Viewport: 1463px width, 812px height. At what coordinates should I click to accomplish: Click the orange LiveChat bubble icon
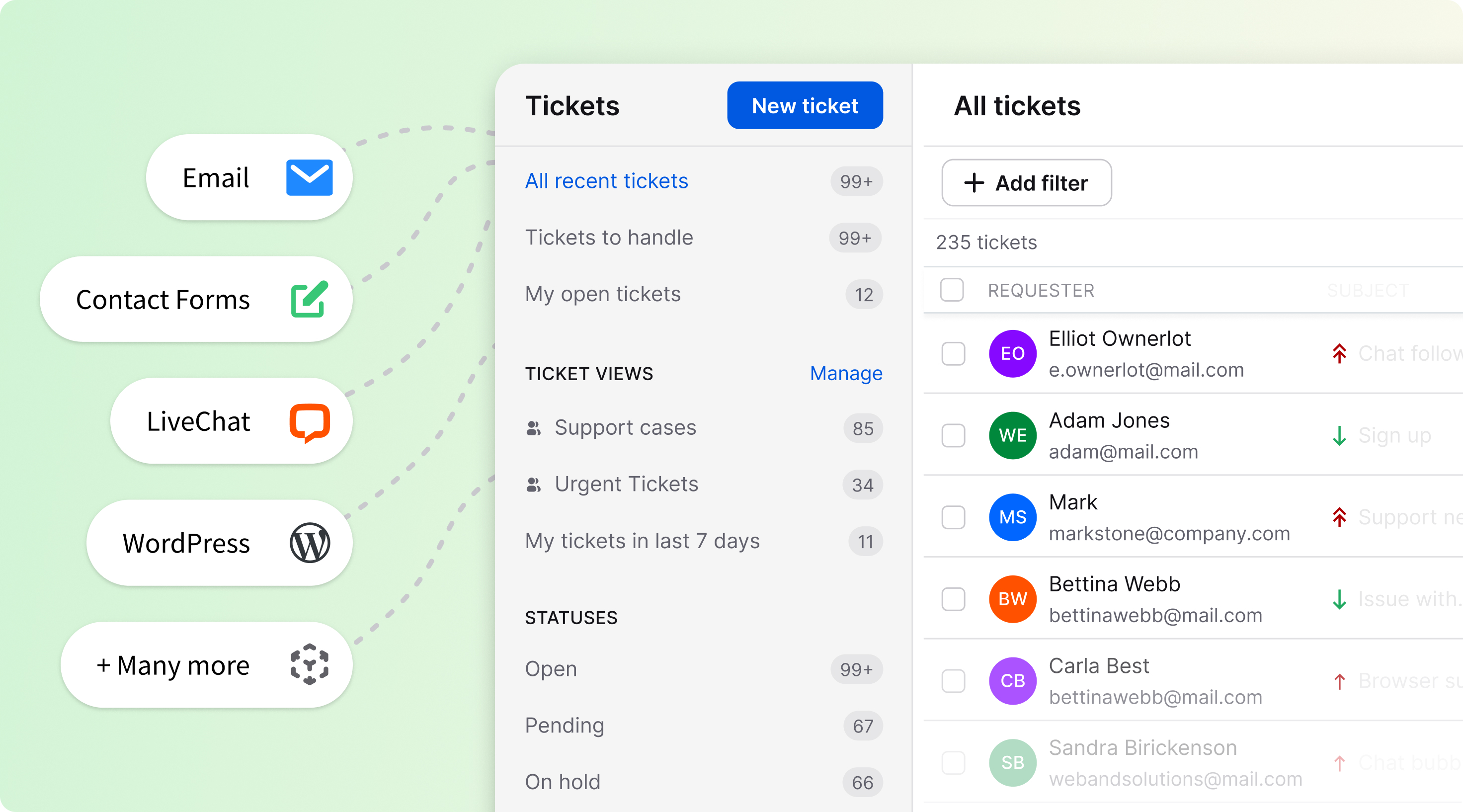(x=310, y=422)
